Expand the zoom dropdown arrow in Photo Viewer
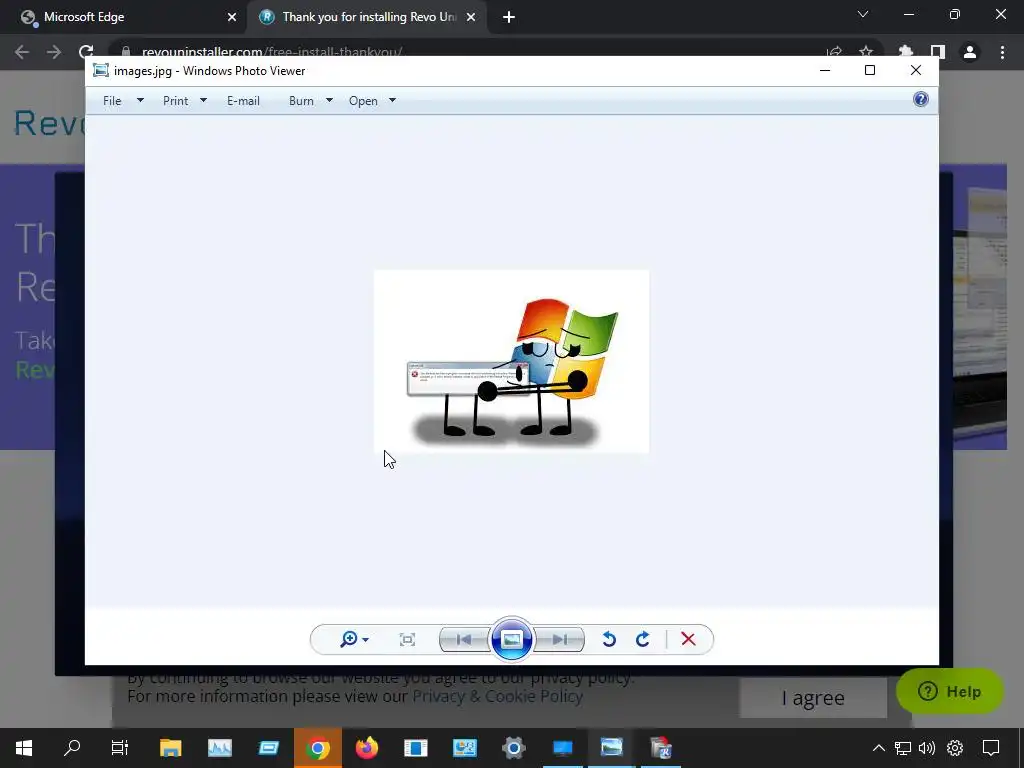The width and height of the screenshot is (1024, 768). click(x=366, y=640)
